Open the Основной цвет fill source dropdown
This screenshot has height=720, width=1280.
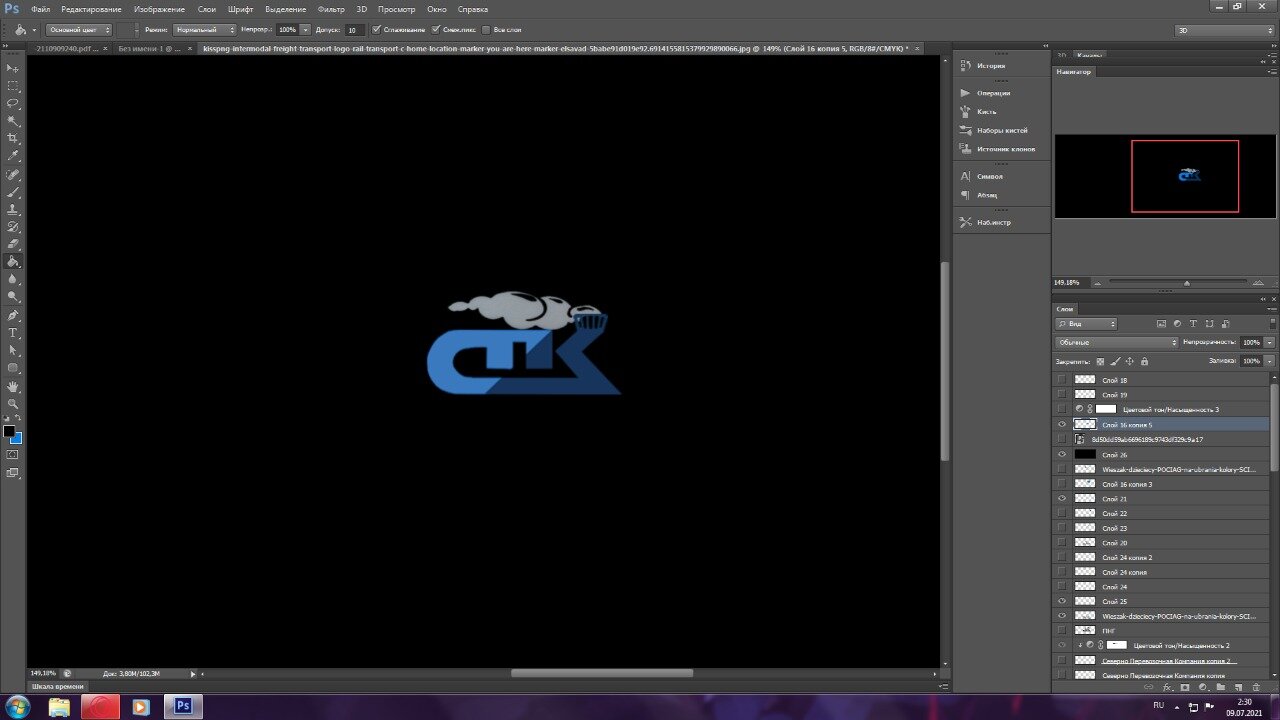point(79,30)
